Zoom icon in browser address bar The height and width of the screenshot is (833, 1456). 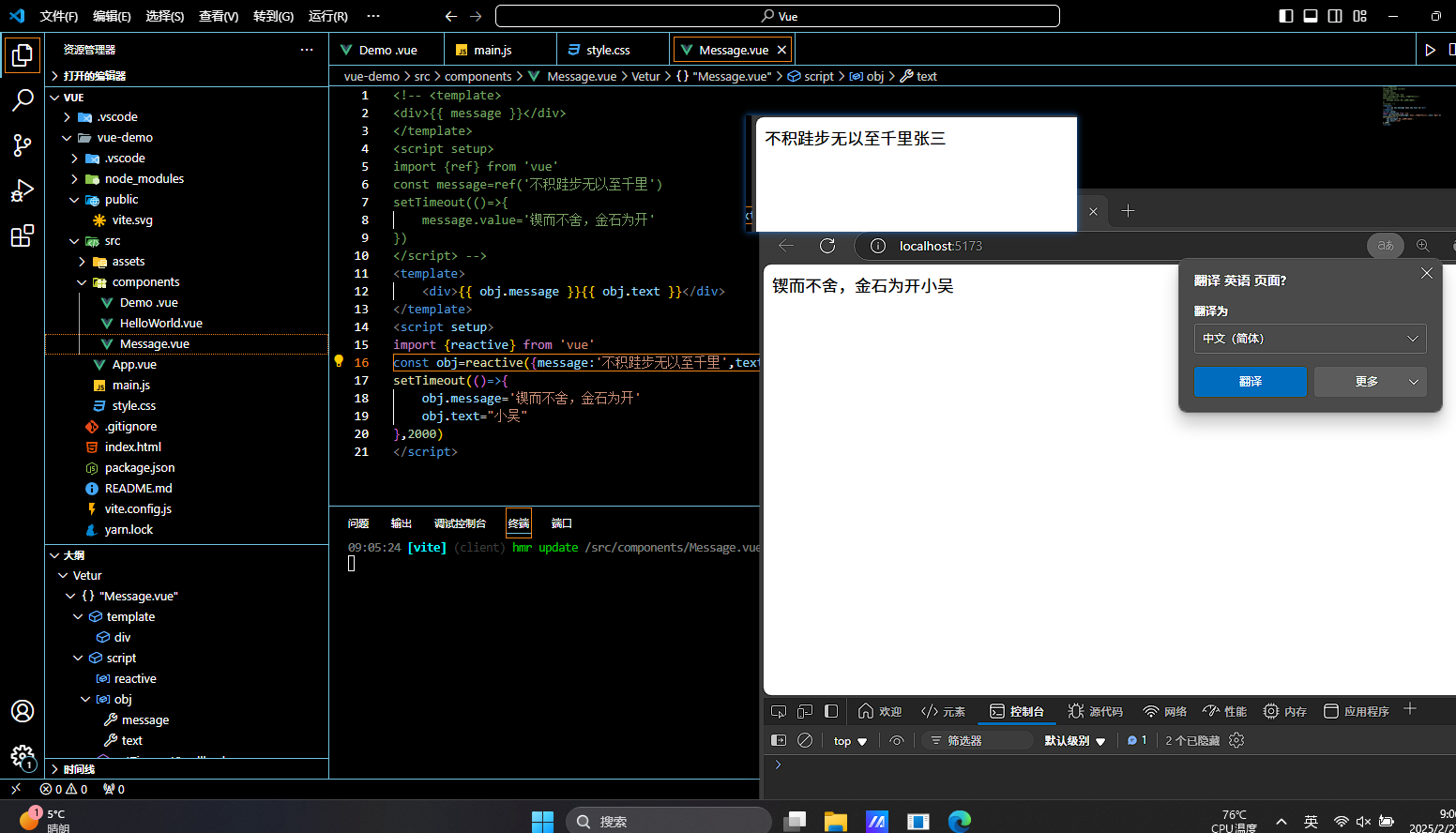[1423, 246]
